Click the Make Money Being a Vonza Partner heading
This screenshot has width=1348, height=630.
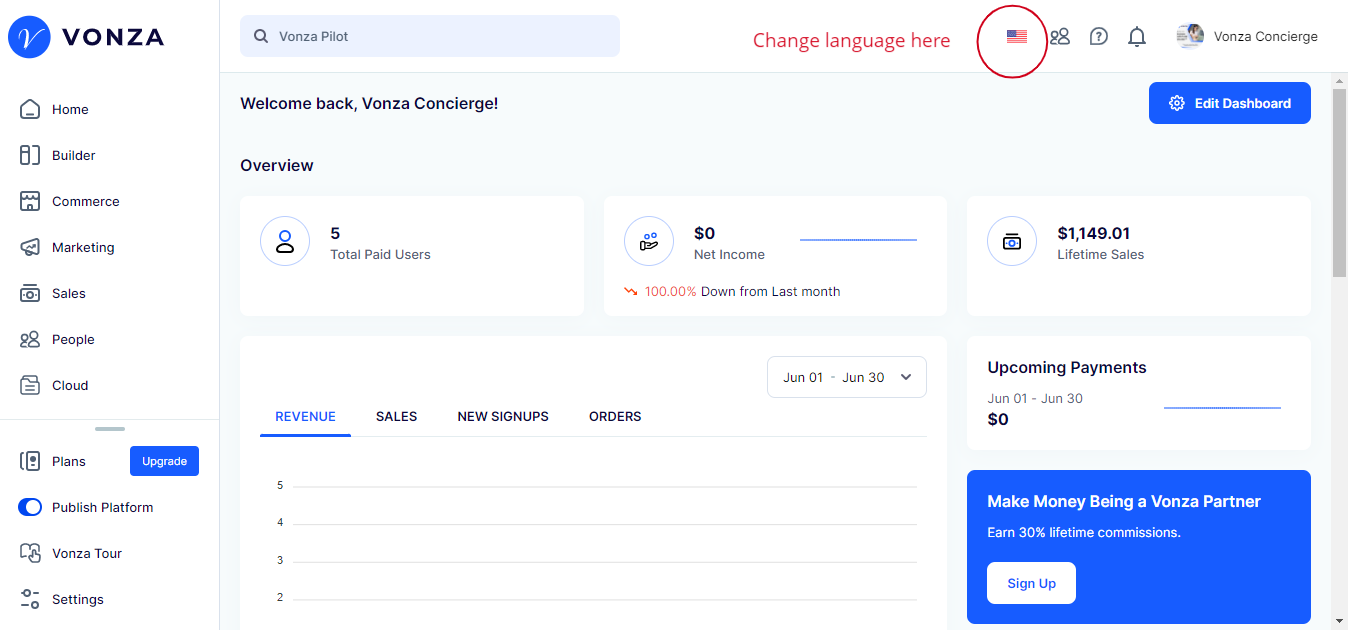(x=1124, y=501)
